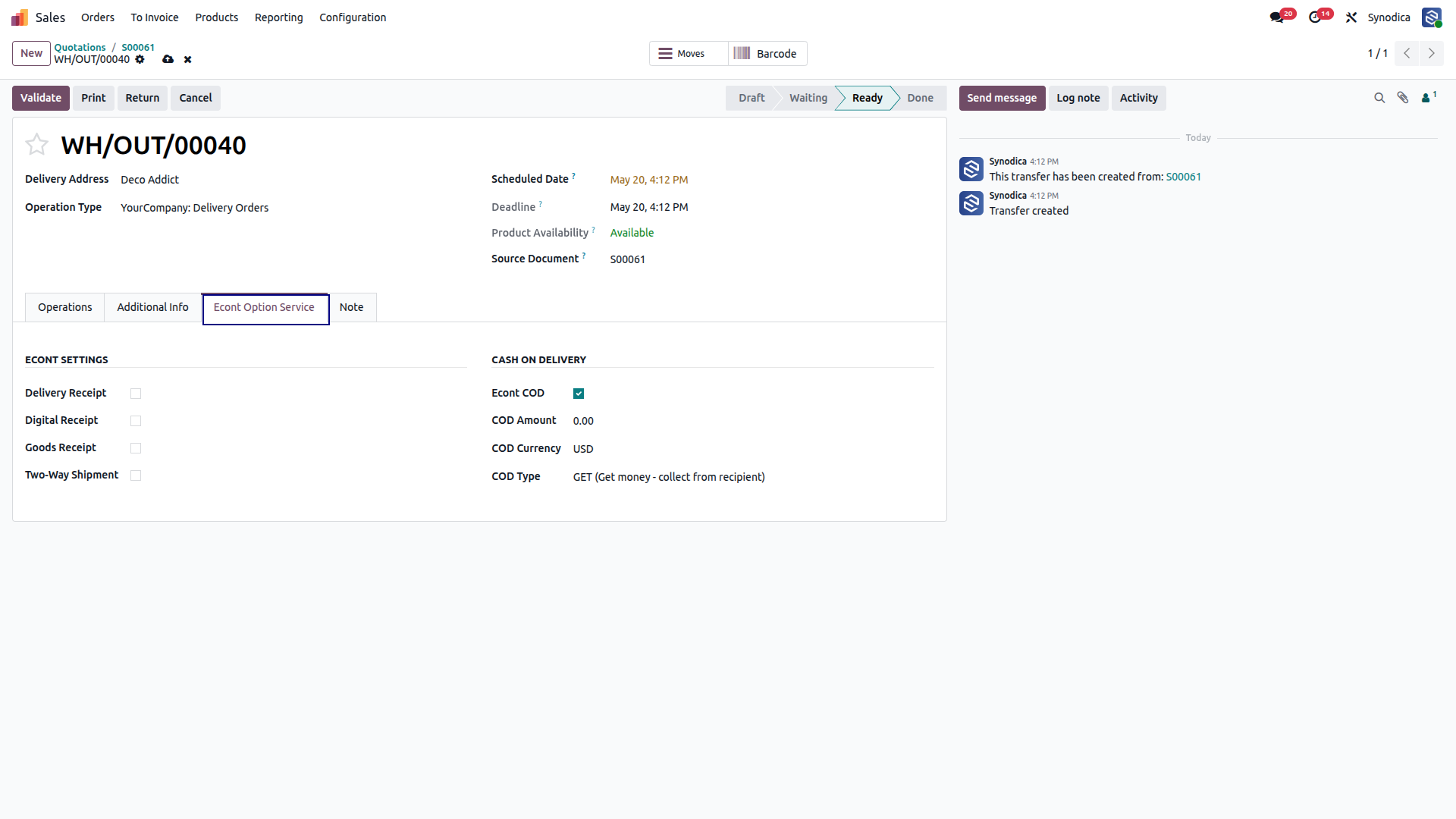
Task: Enable Two-Way Shipment checkbox
Action: point(136,475)
